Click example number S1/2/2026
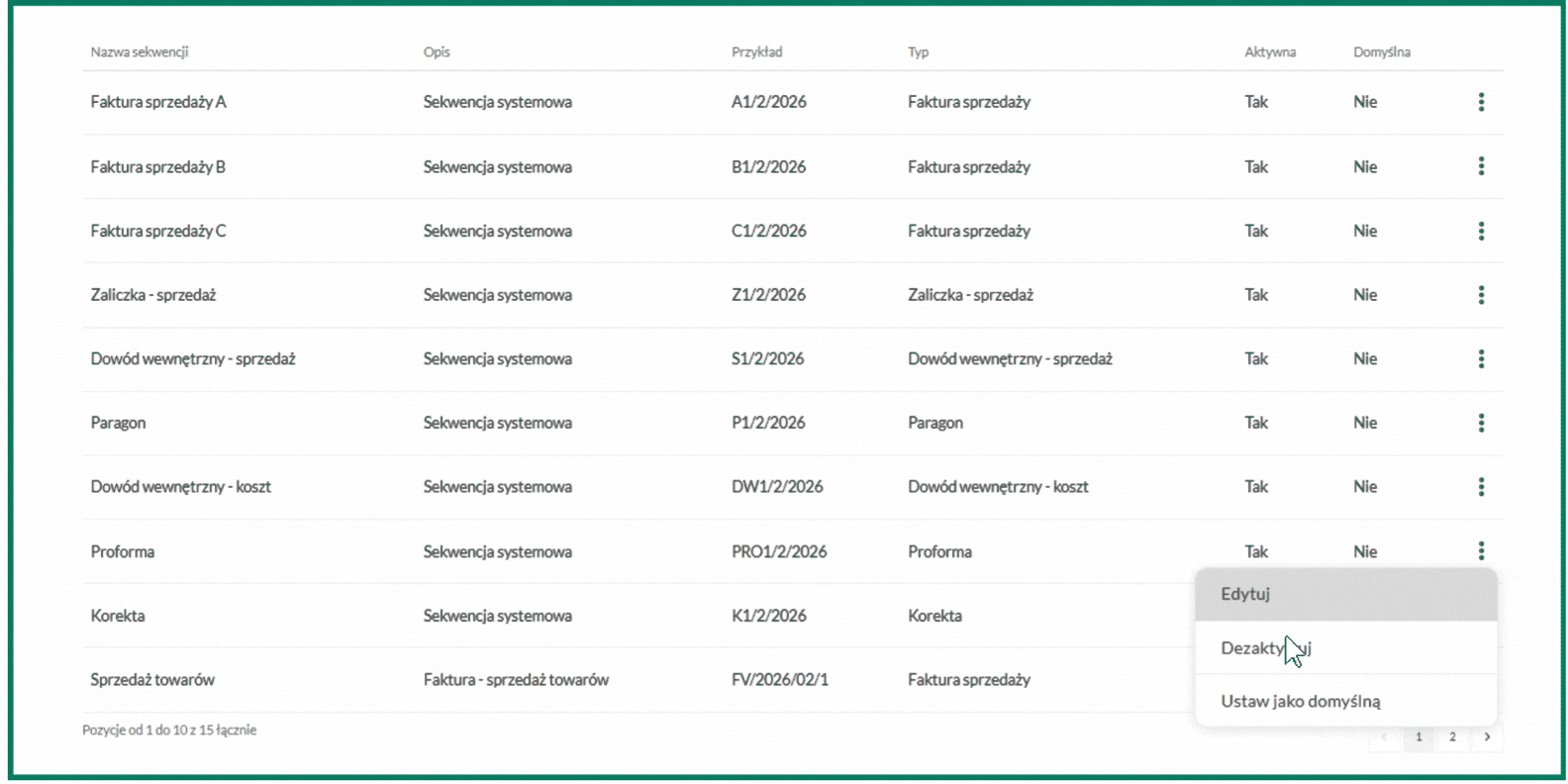Image resolution: width=1568 pixels, height=784 pixels. click(x=768, y=358)
